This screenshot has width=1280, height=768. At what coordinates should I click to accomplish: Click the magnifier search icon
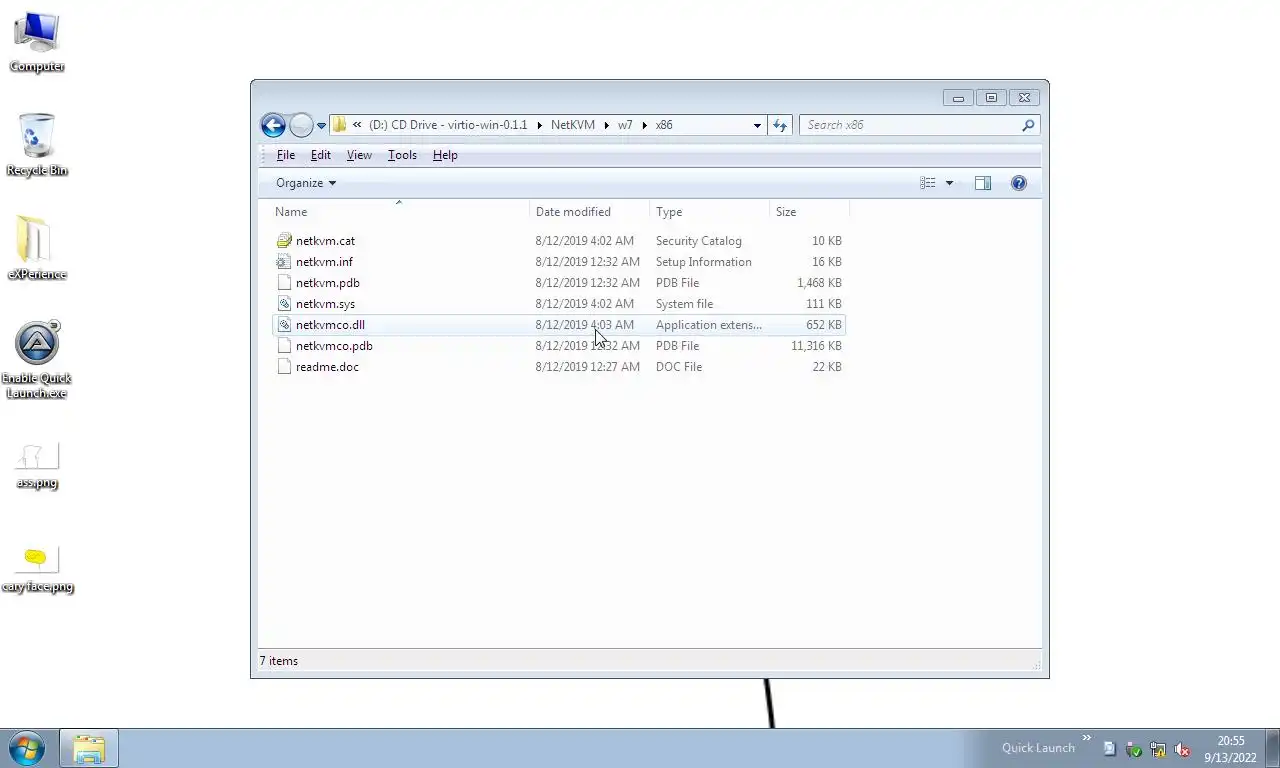coord(1028,125)
